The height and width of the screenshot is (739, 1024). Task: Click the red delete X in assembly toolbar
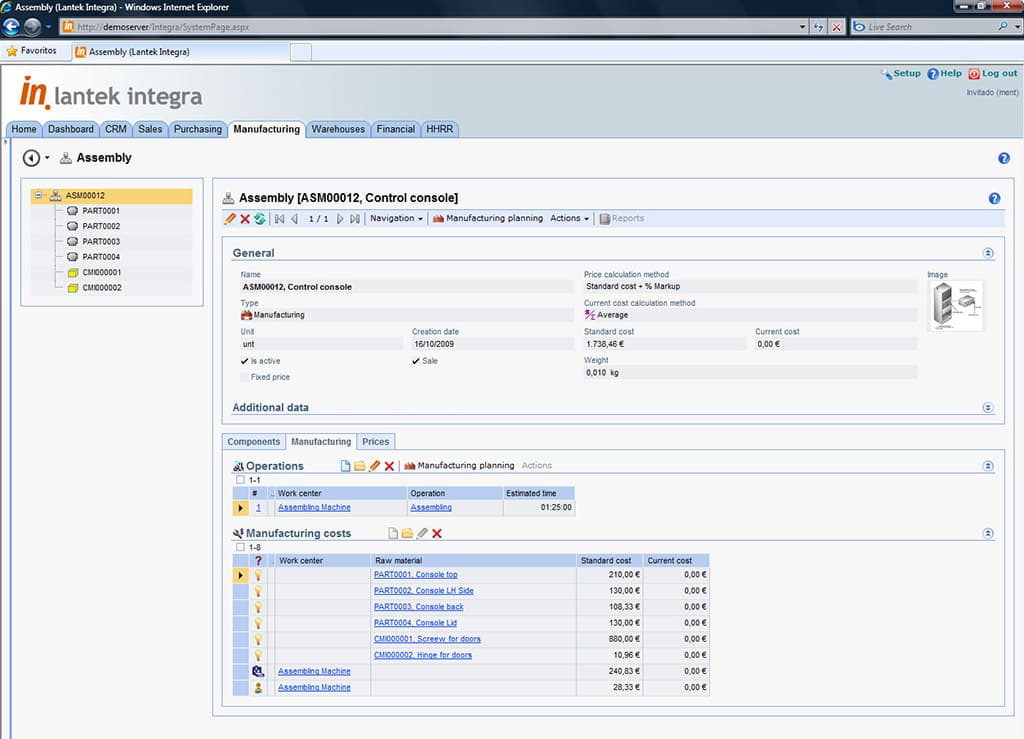pyautogui.click(x=245, y=218)
